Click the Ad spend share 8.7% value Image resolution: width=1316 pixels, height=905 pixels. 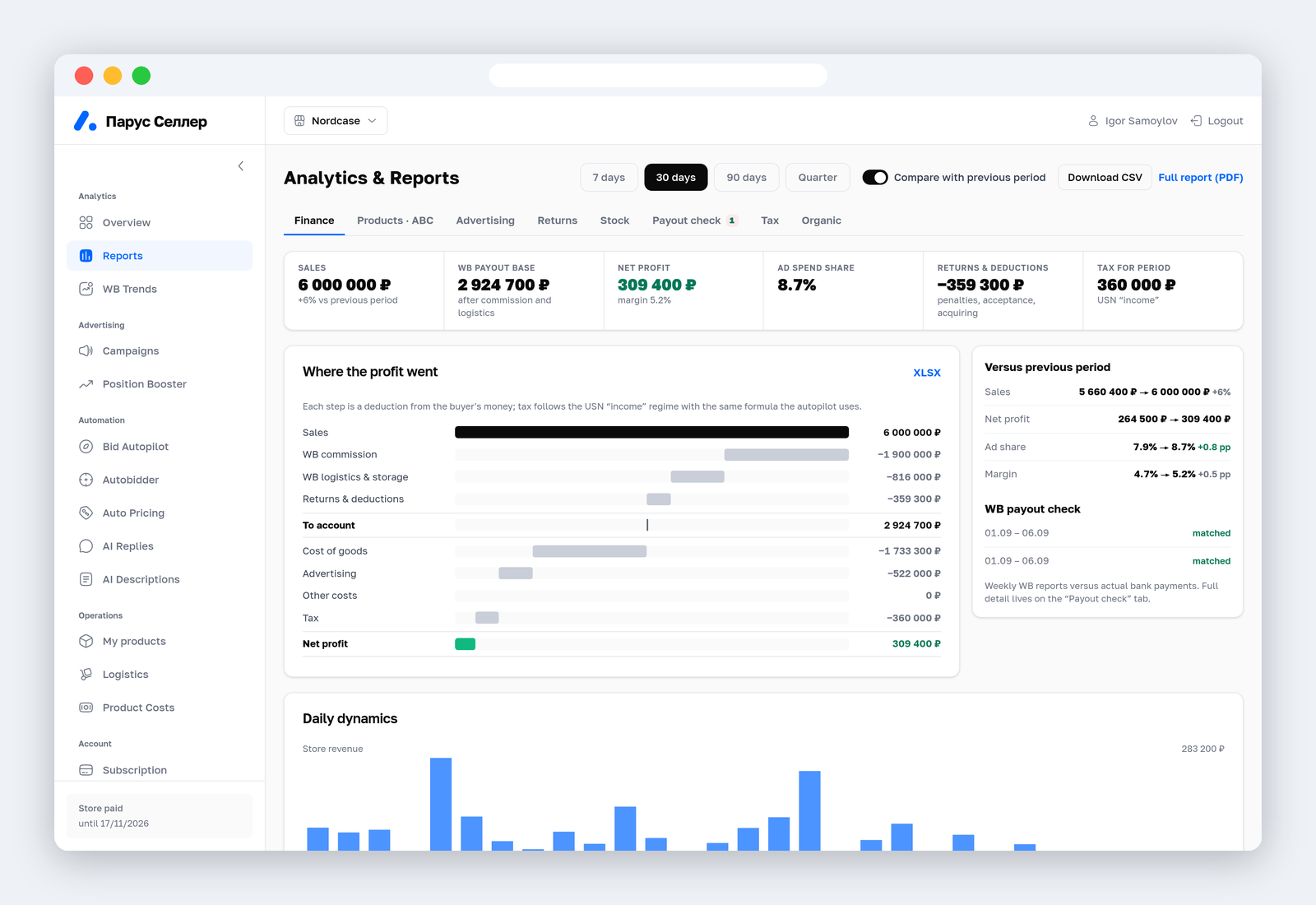tap(796, 285)
